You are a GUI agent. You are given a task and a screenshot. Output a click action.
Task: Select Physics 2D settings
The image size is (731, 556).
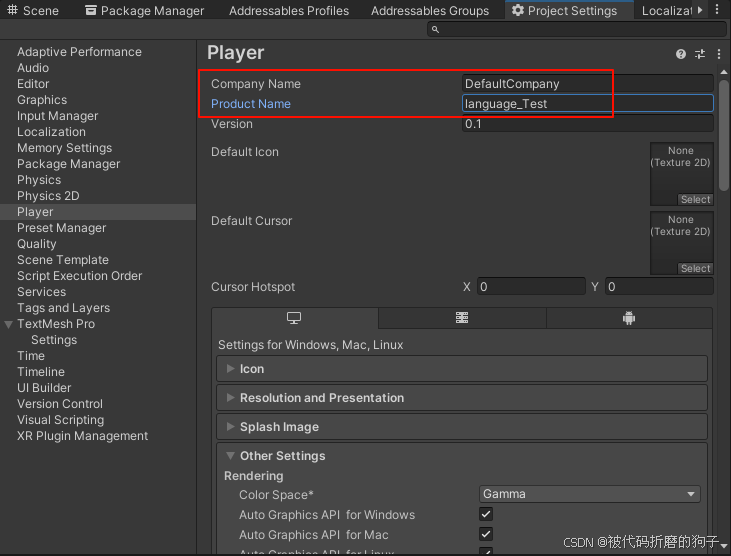[48, 196]
